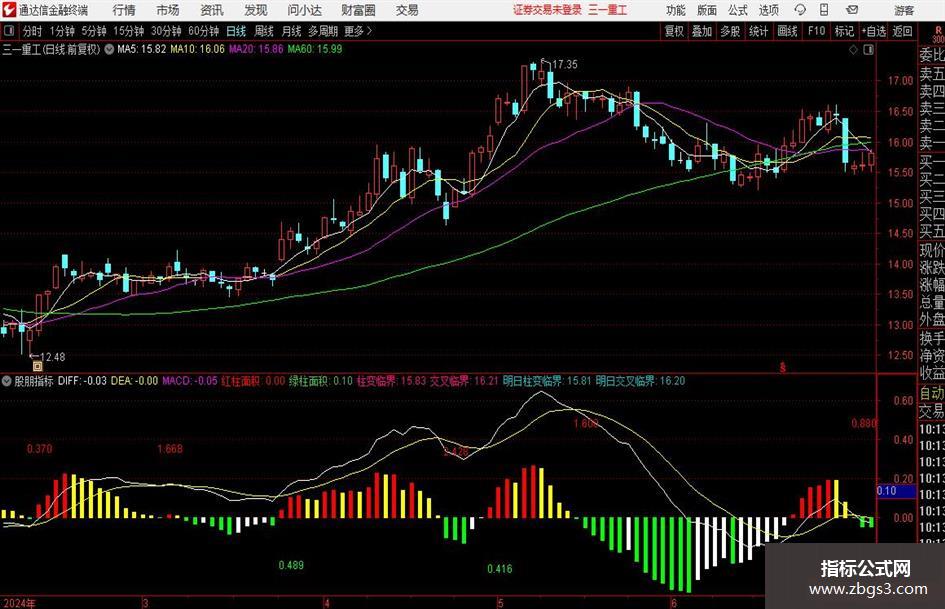Open the 多周期 multi-period view

(x=323, y=31)
